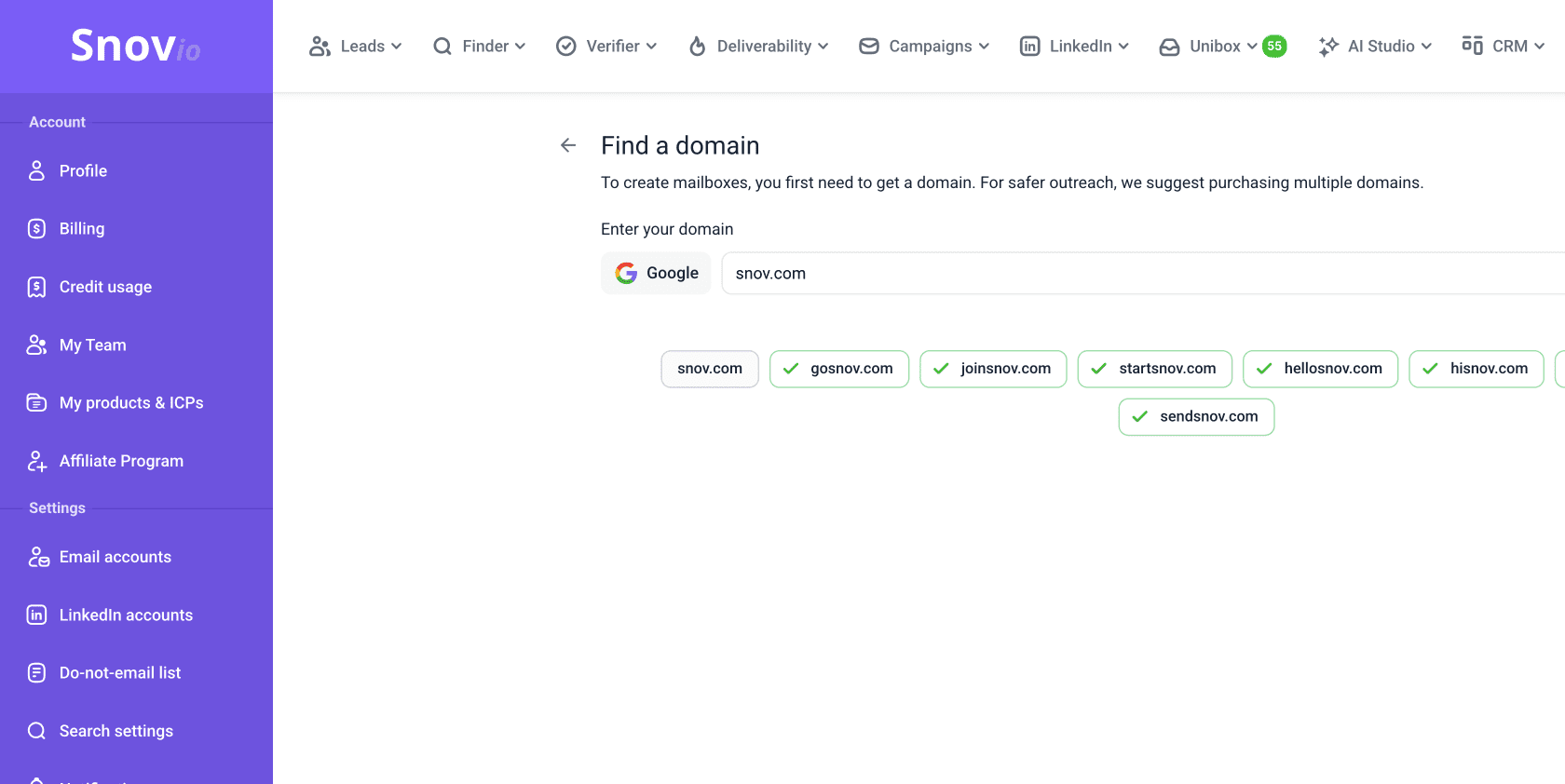This screenshot has height=784, width=1565.
Task: Open the Campaigns dropdown menu
Action: click(924, 47)
